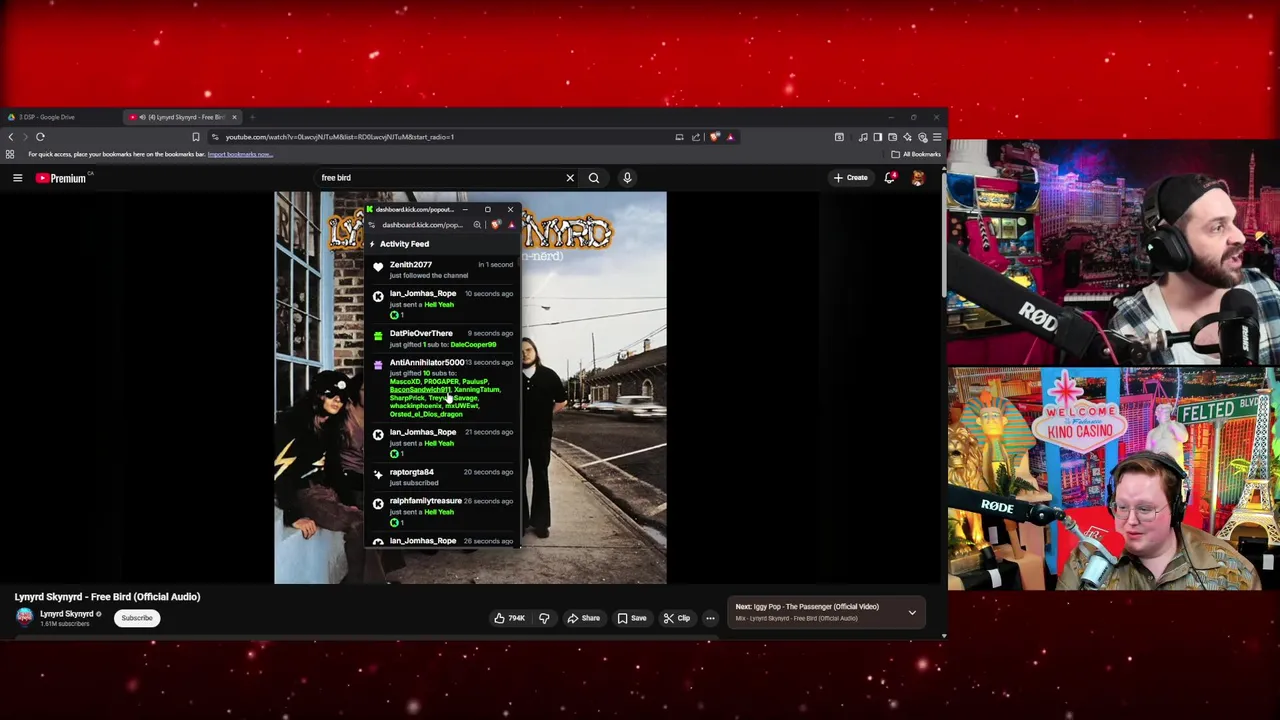Click Import bookmarks now link
The image size is (1280, 720).
(240, 154)
